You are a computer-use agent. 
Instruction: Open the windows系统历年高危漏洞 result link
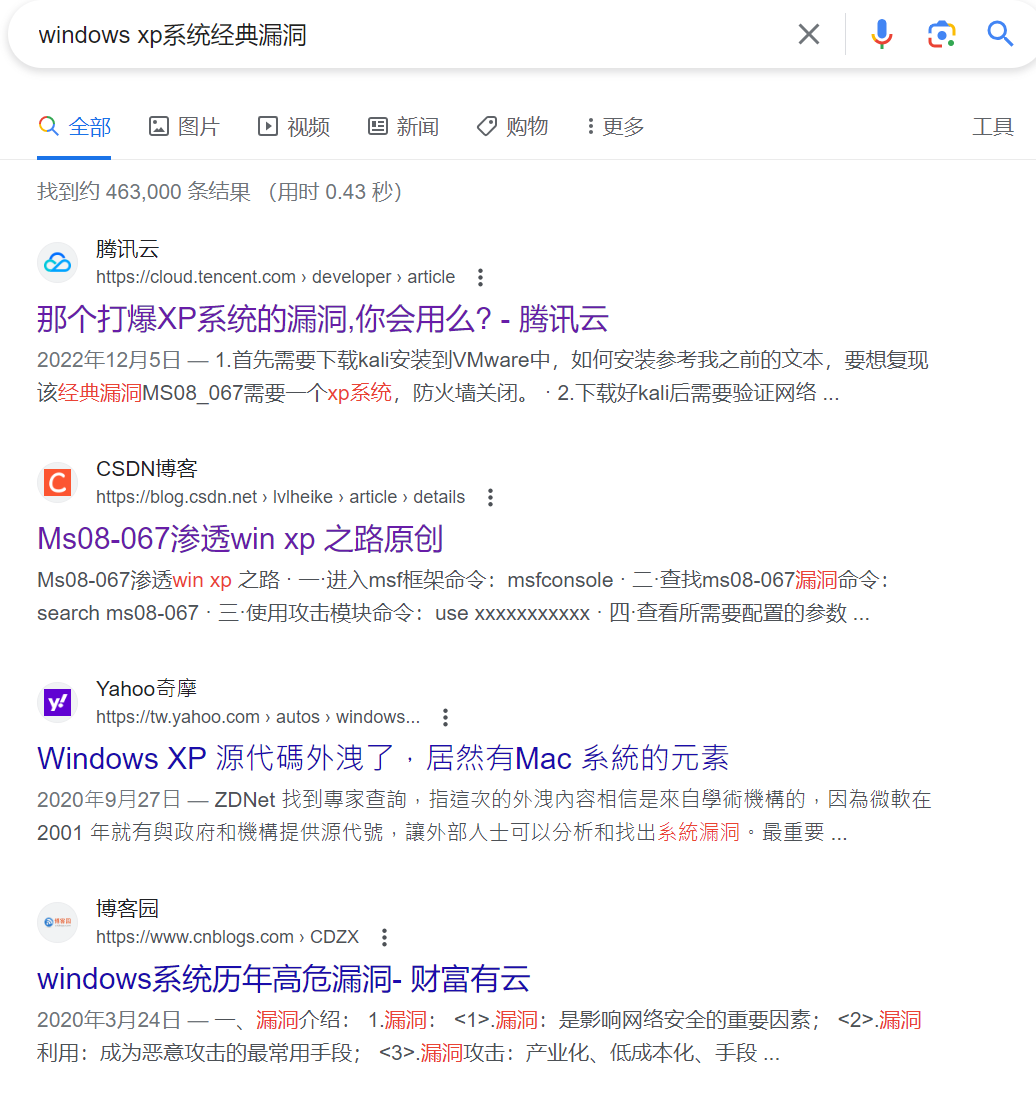(x=284, y=979)
